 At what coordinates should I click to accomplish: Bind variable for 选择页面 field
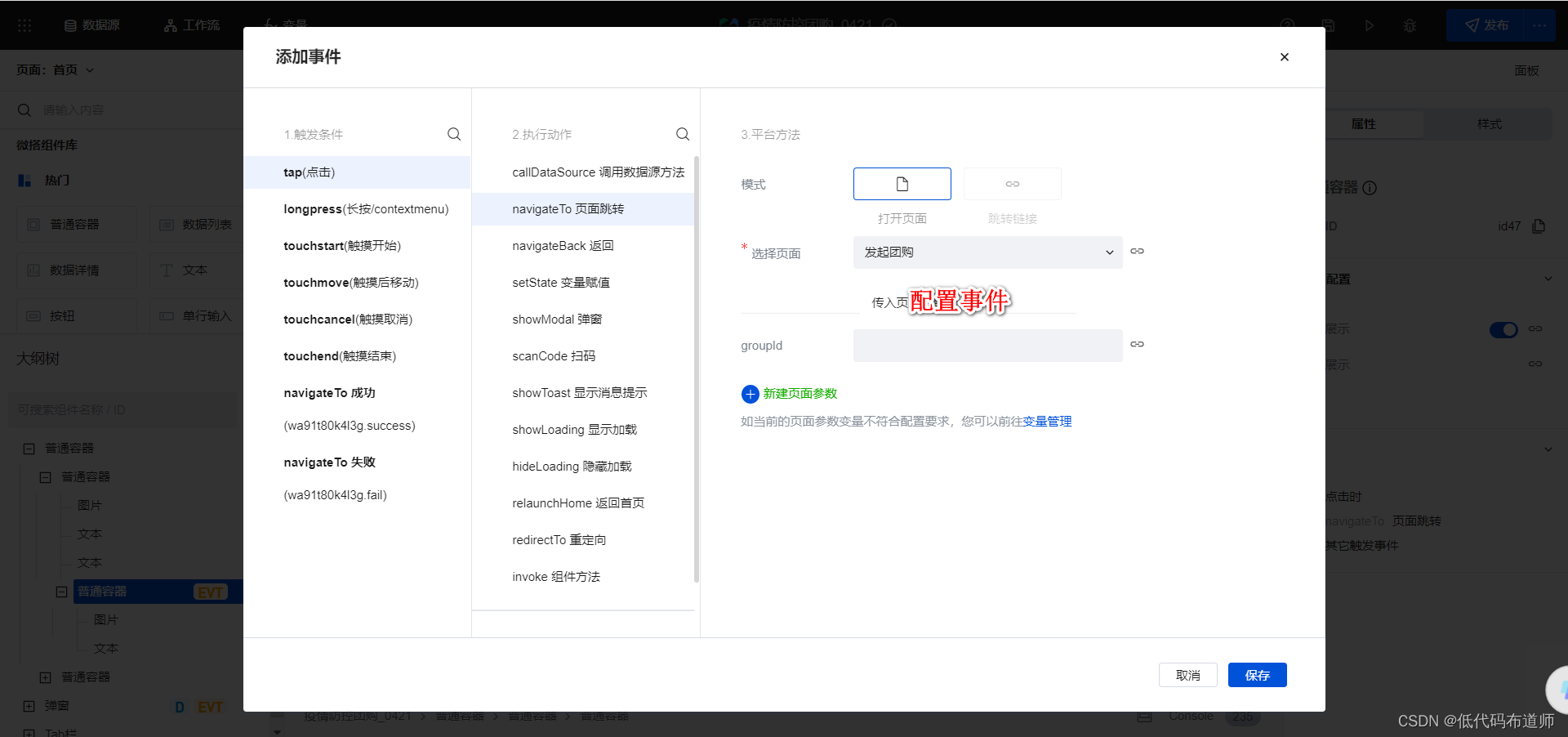[1137, 252]
